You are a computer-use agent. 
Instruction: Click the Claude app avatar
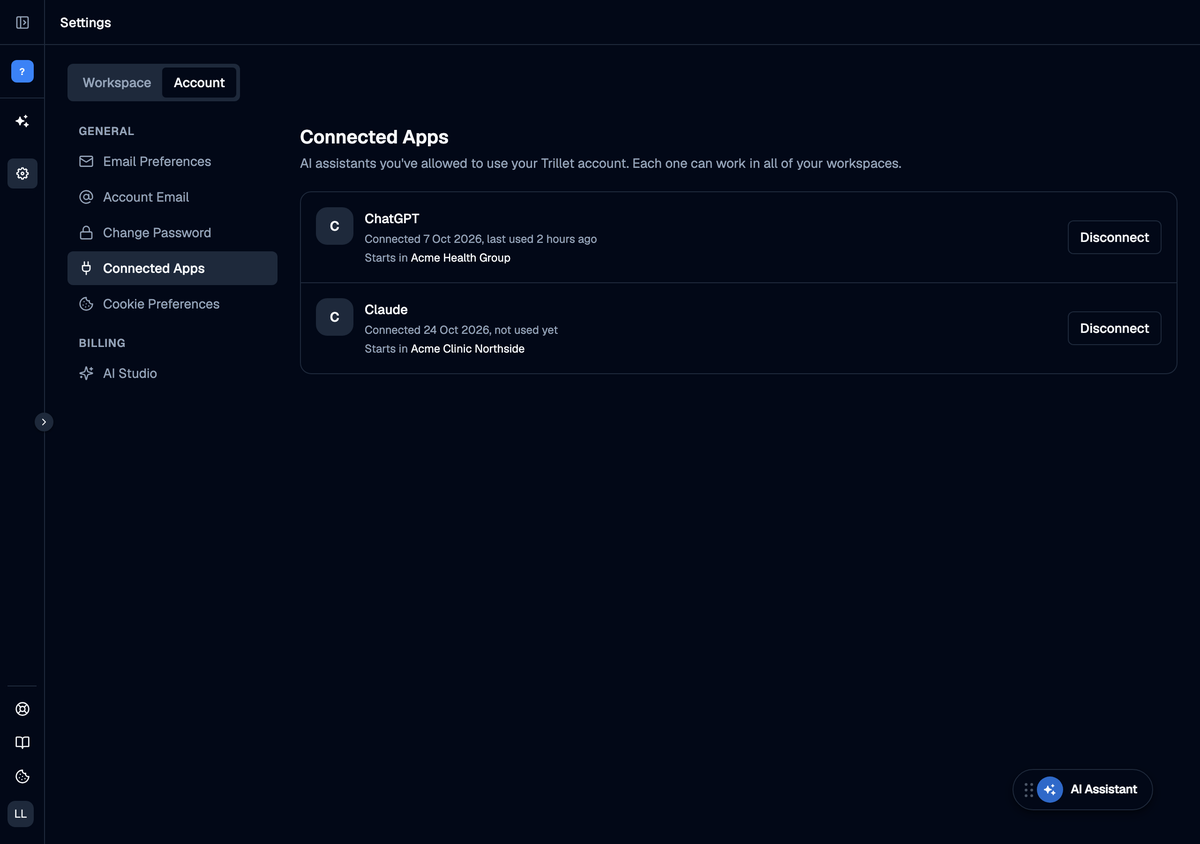click(334, 317)
